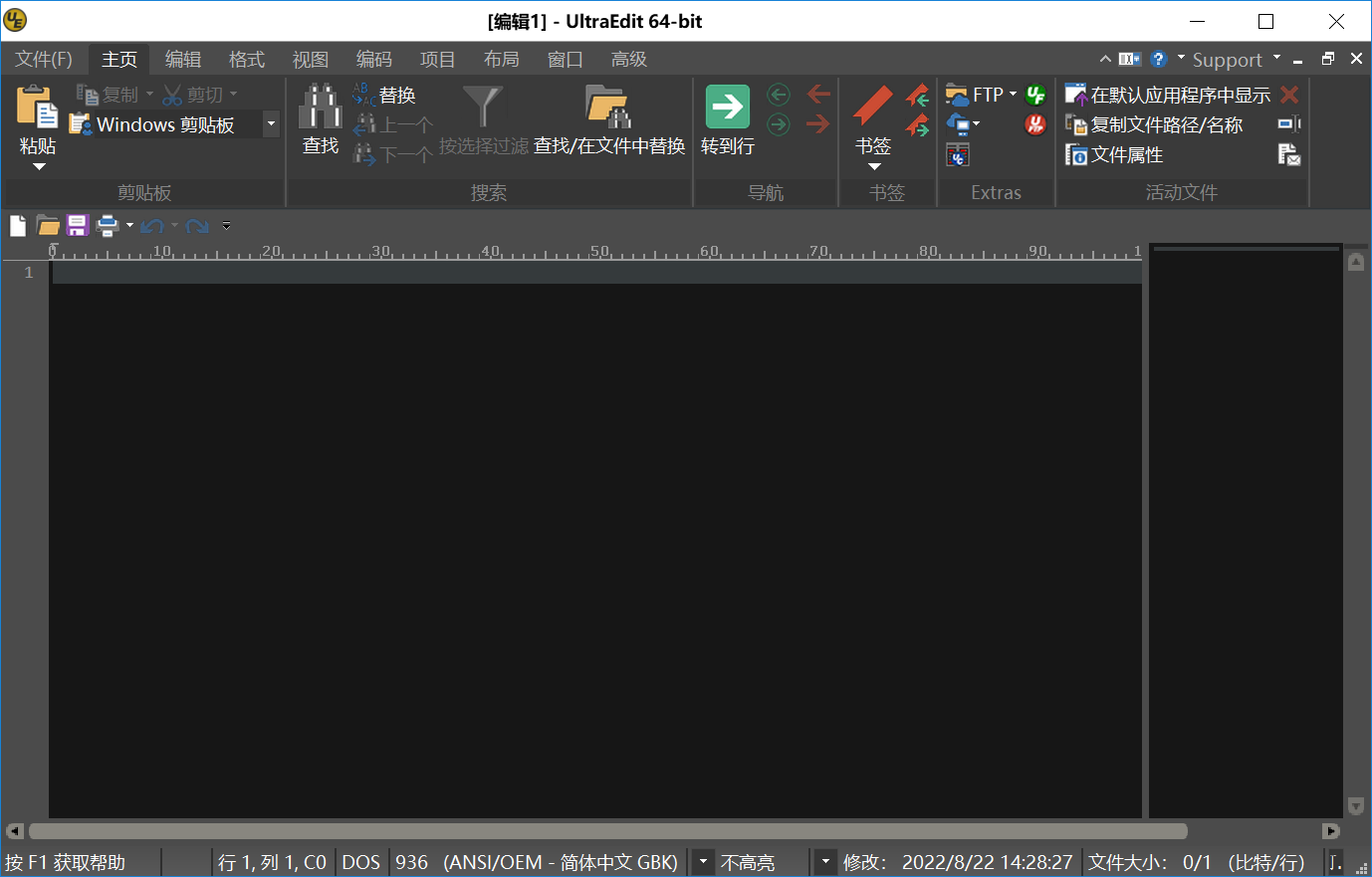Open 文件属性 (File properties)

(x=1114, y=154)
